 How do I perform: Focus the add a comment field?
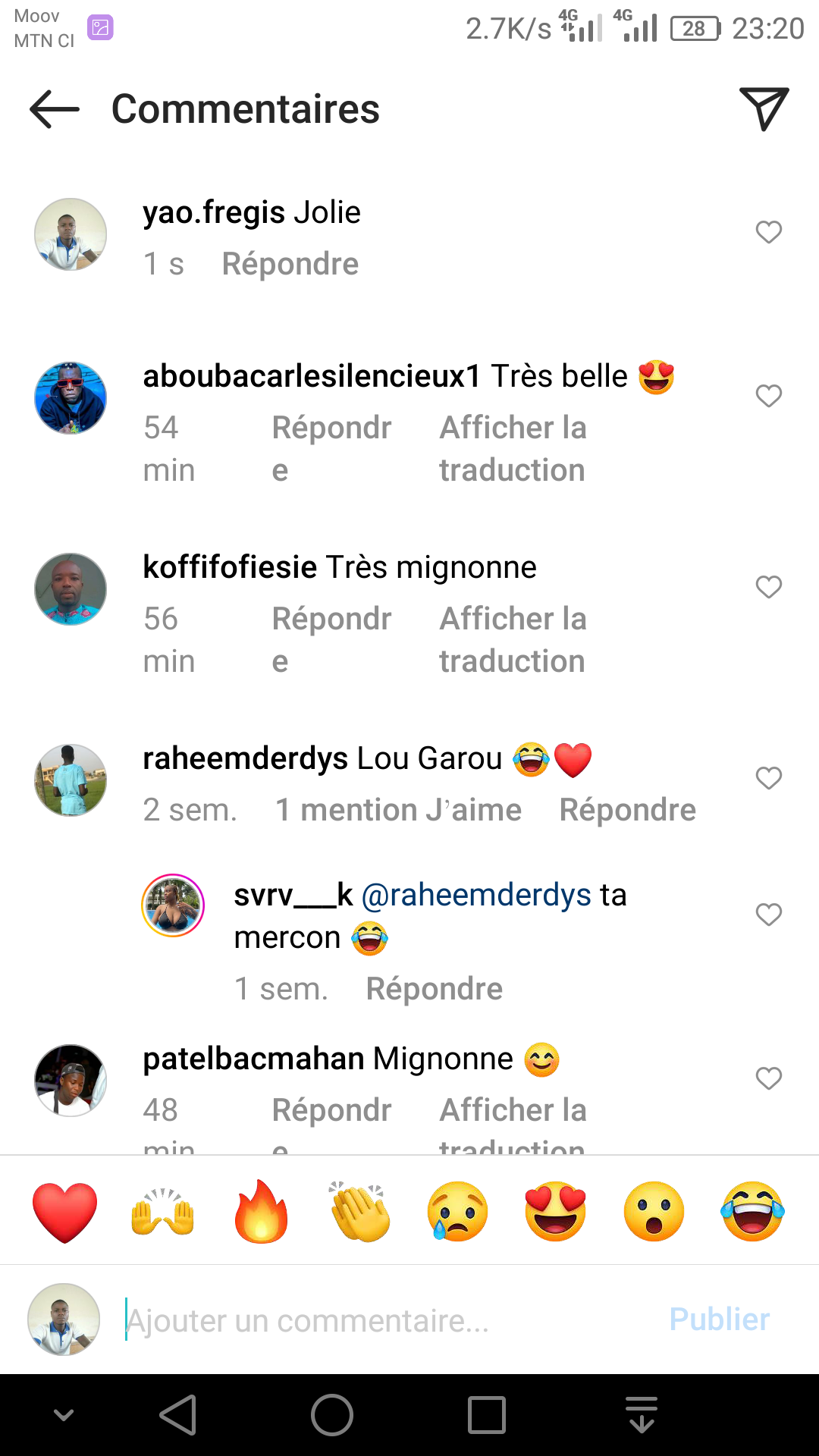[x=379, y=1320]
